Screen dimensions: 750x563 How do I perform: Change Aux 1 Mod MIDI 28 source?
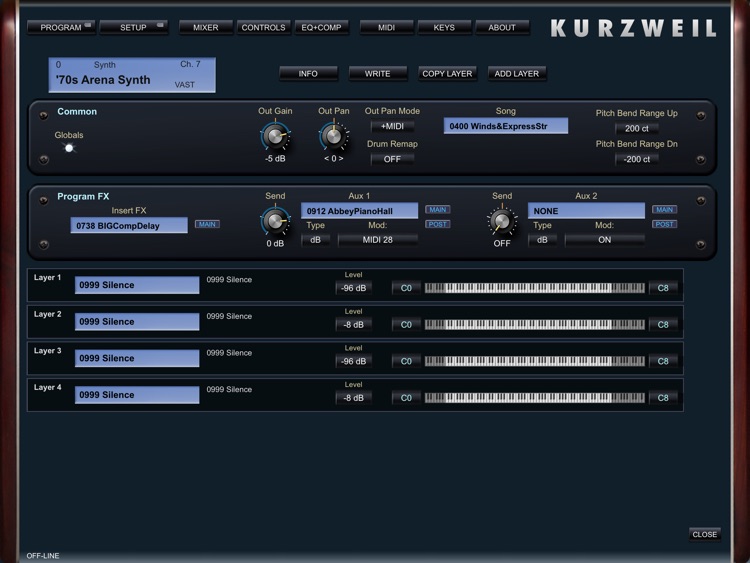pyautogui.click(x=377, y=240)
